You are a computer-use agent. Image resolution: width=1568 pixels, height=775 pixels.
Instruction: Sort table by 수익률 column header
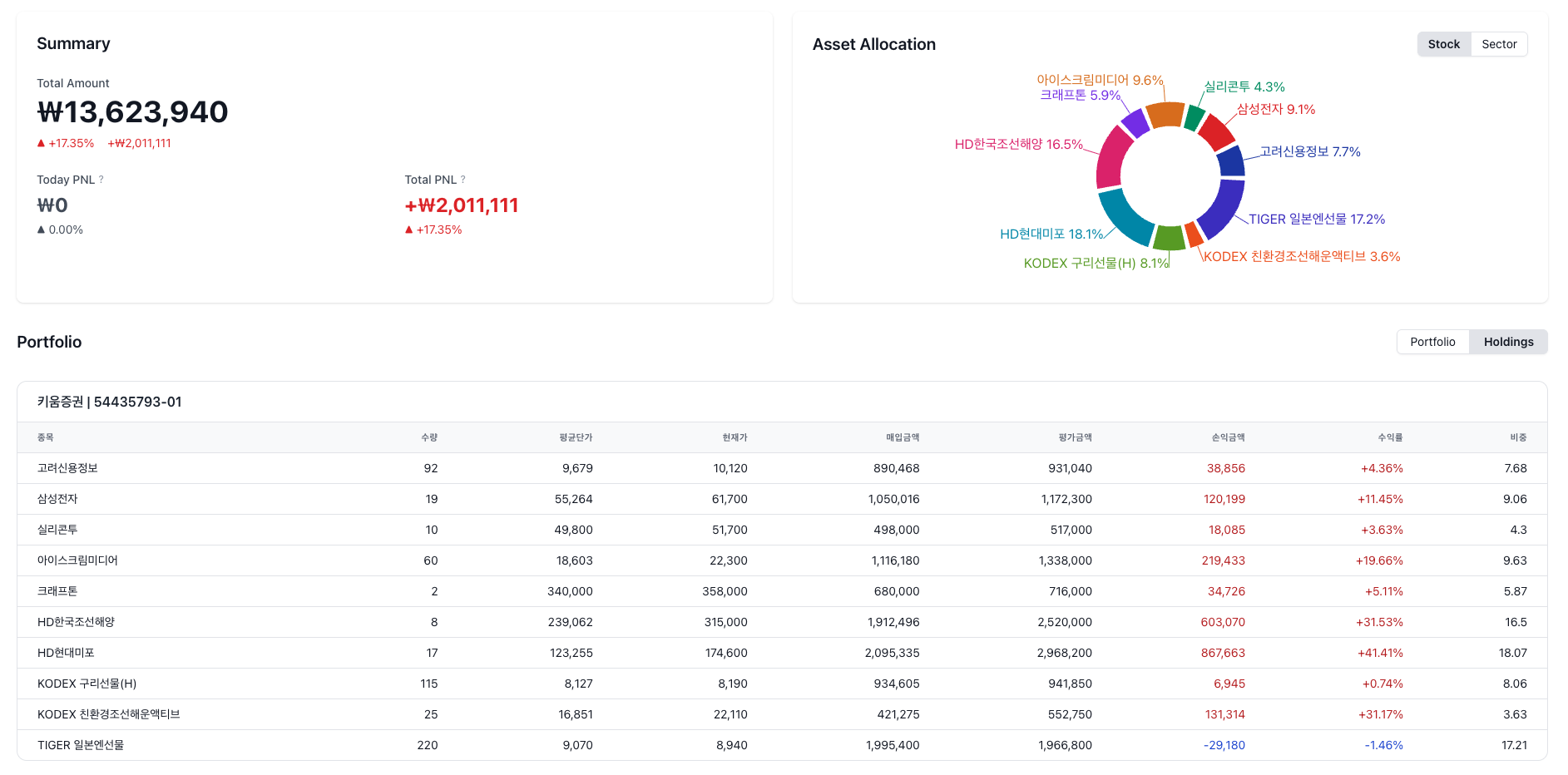(1390, 437)
